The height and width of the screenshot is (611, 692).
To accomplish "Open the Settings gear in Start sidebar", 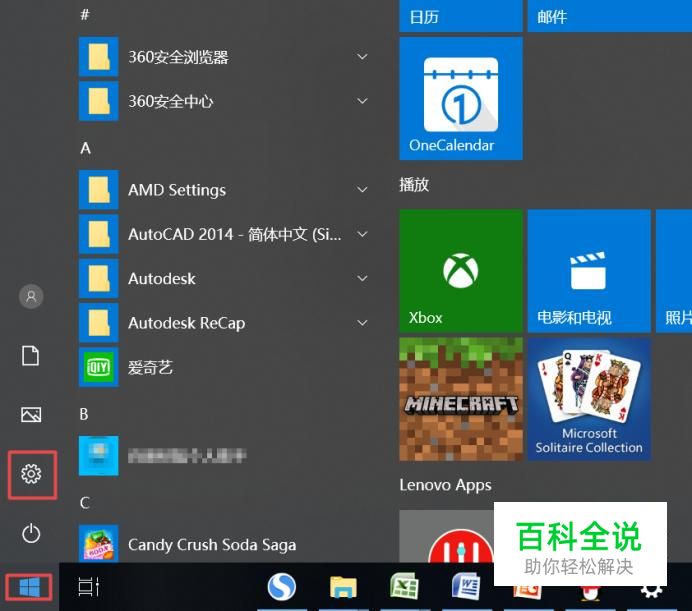I will tap(31, 474).
